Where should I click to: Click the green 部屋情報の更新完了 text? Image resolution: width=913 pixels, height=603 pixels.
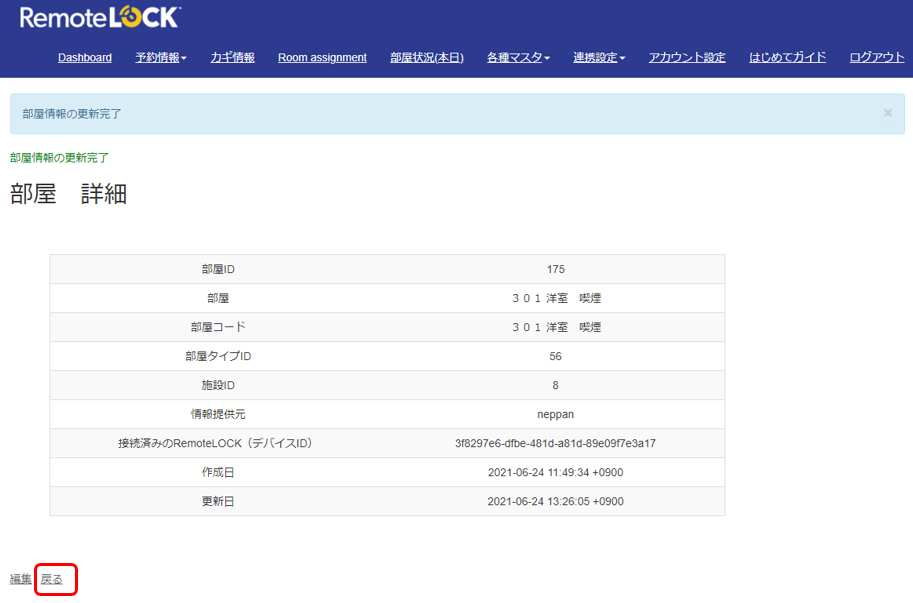tap(59, 158)
